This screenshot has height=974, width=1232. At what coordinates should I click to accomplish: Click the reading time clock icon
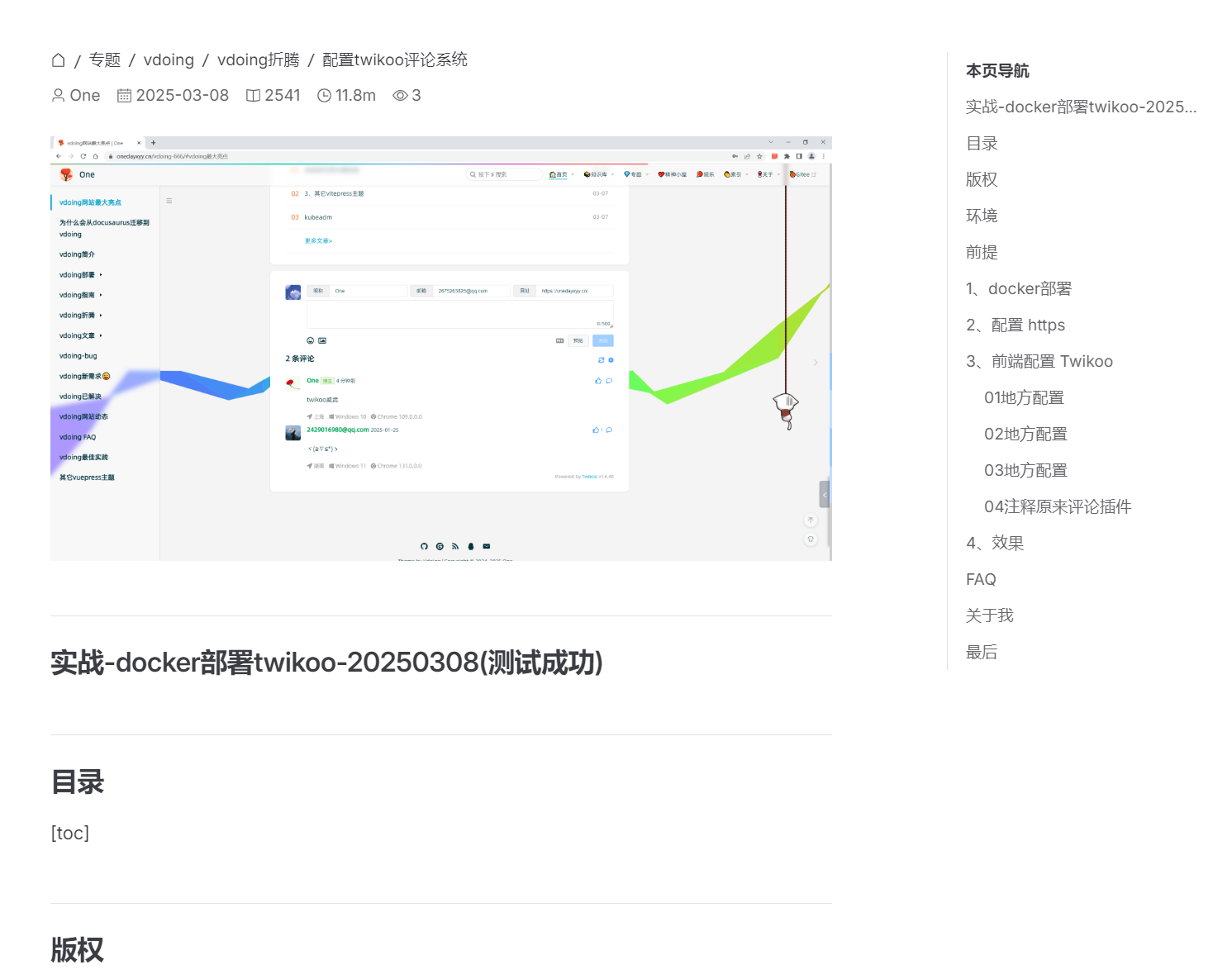pos(324,95)
